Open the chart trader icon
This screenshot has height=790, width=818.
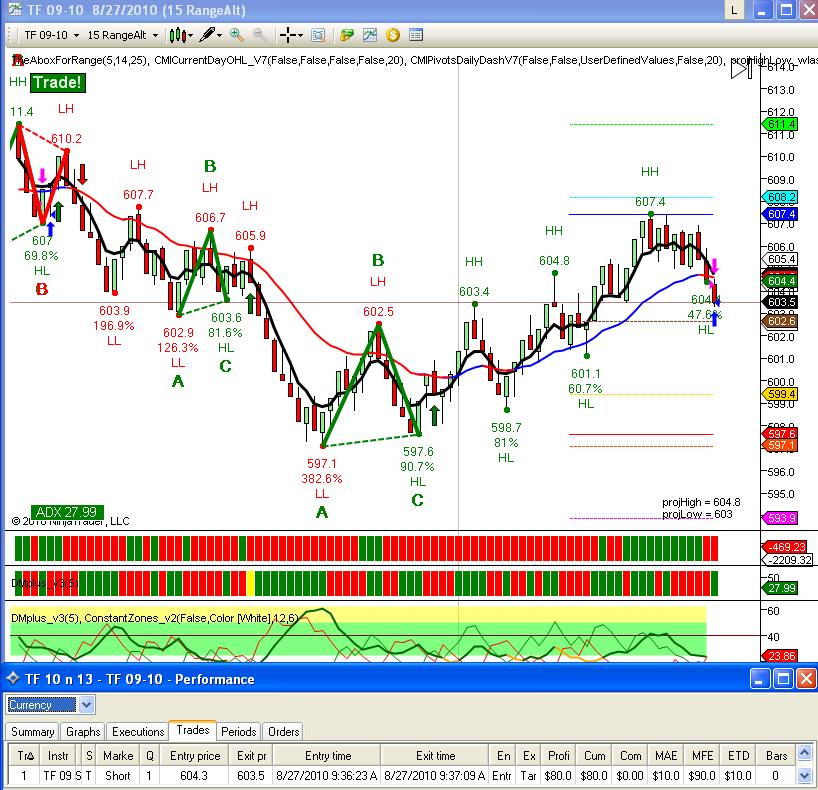346,35
